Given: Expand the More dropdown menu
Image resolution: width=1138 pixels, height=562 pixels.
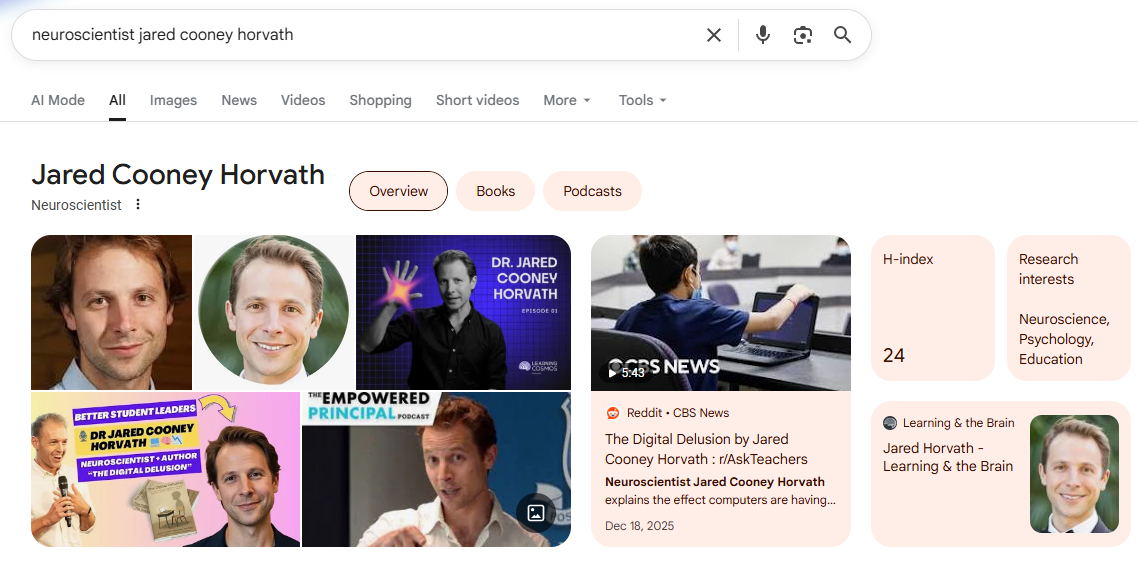Looking at the screenshot, I should 567,100.
